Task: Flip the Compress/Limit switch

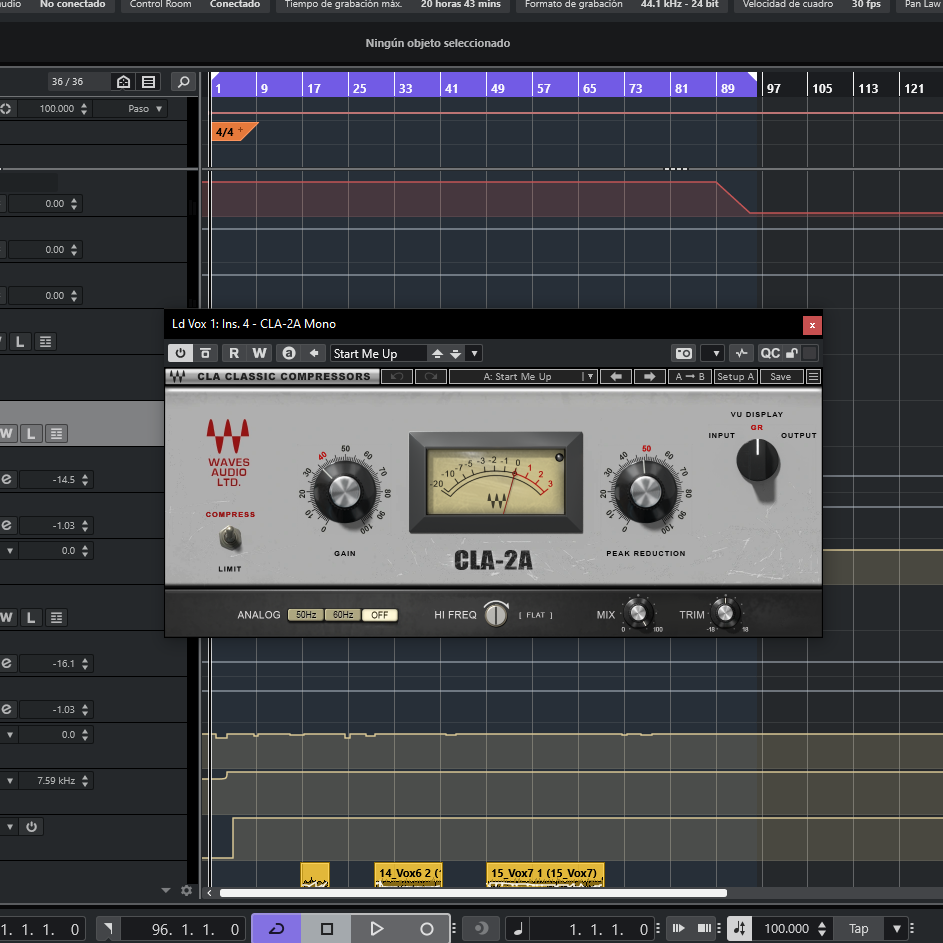Action: click(230, 538)
